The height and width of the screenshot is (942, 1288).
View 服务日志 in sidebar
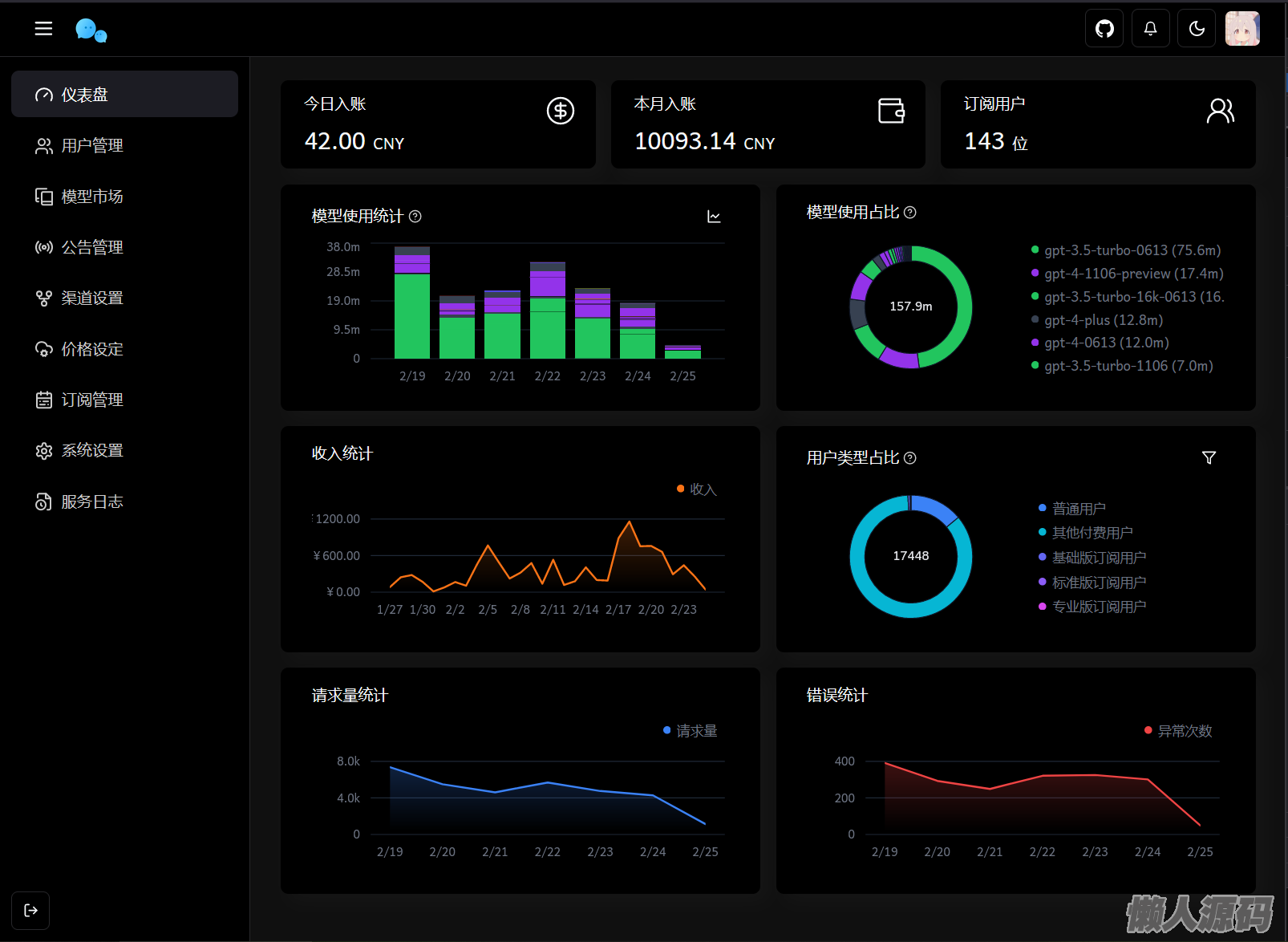click(124, 501)
